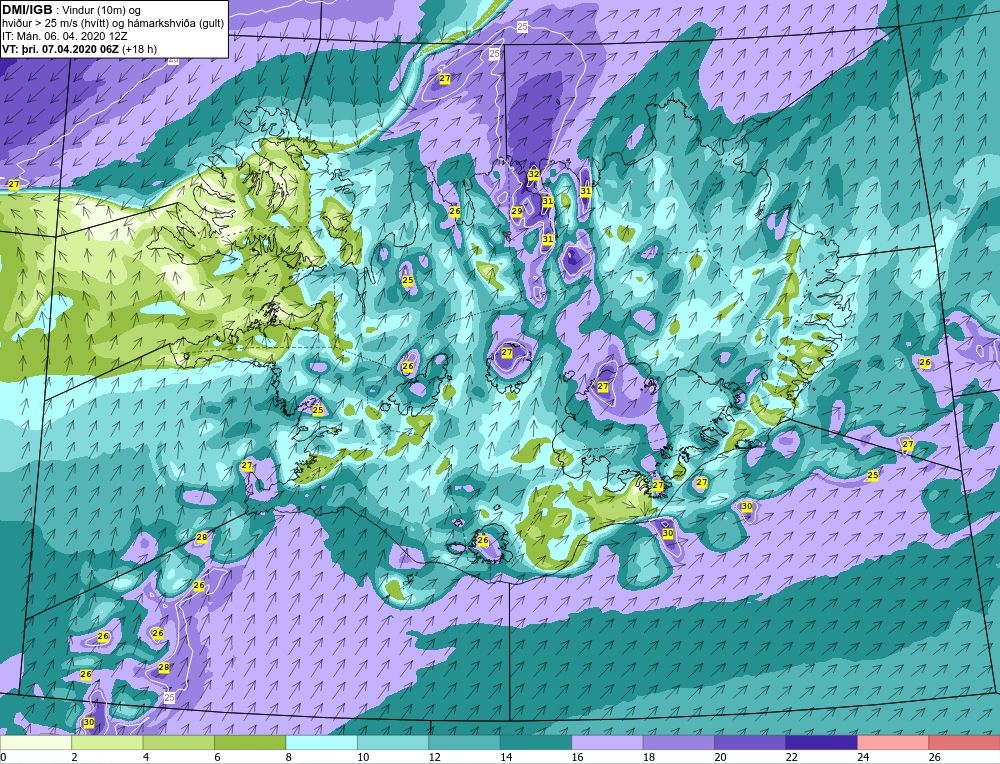Select 'VT: þri. 07.04.2020 06Z (+18 h)' valid time
Image resolution: width=1000 pixels, height=764 pixels.
(x=79, y=49)
